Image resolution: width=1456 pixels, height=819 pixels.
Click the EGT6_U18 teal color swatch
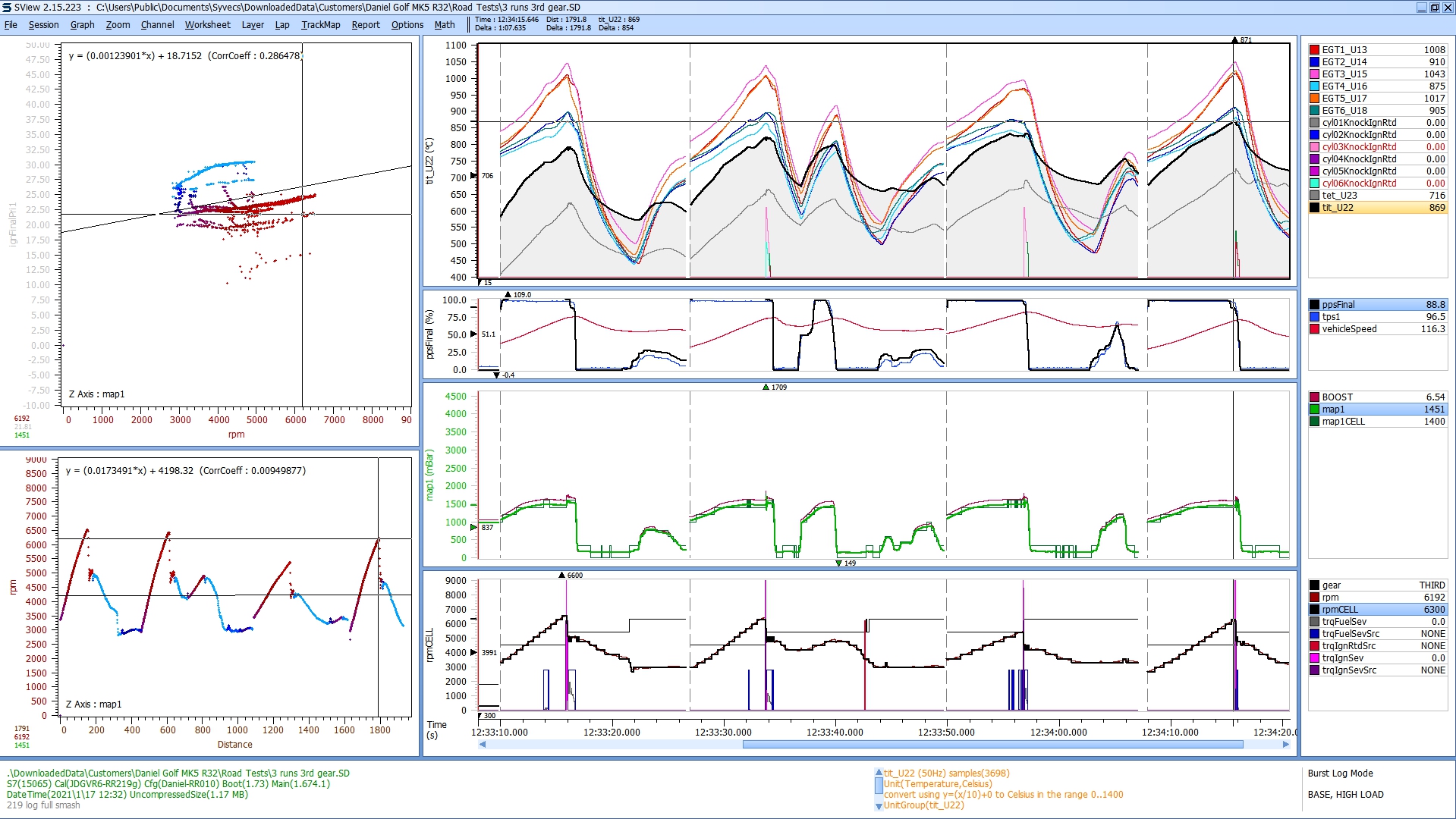1315,111
